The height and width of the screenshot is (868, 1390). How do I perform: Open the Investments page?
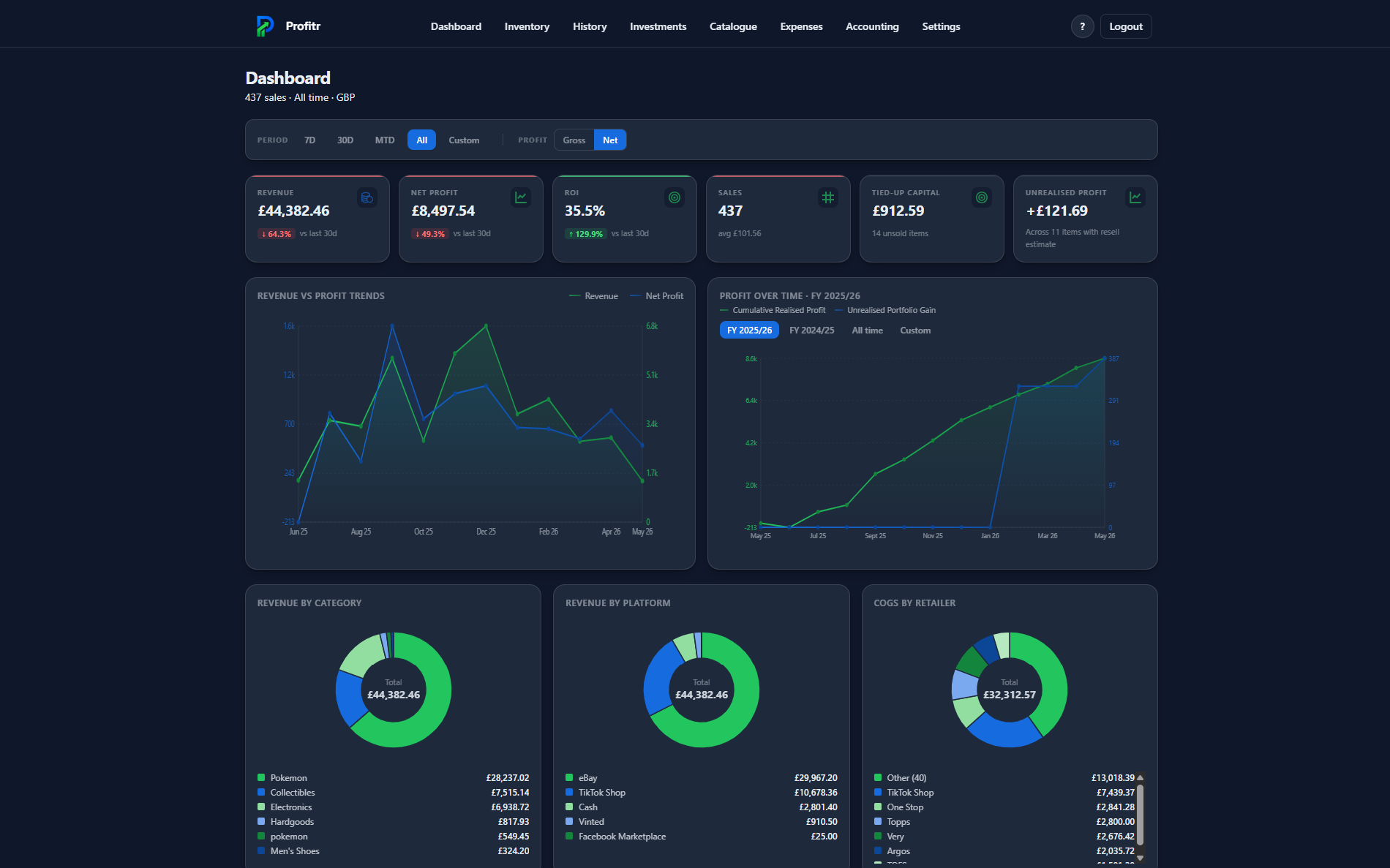point(658,26)
